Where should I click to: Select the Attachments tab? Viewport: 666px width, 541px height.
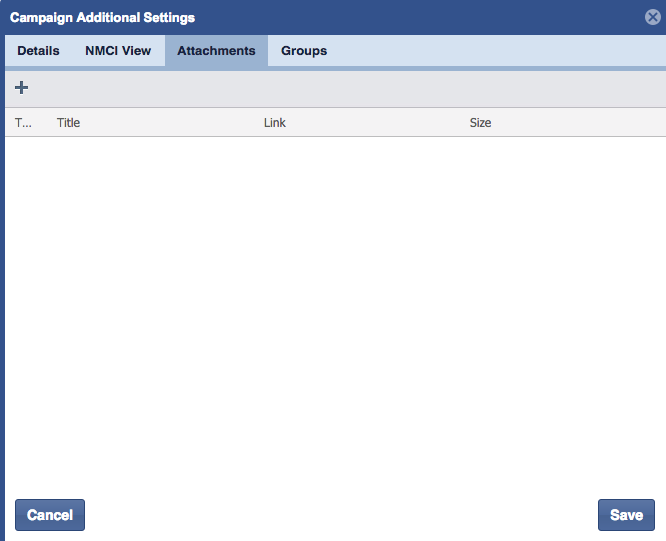click(216, 51)
